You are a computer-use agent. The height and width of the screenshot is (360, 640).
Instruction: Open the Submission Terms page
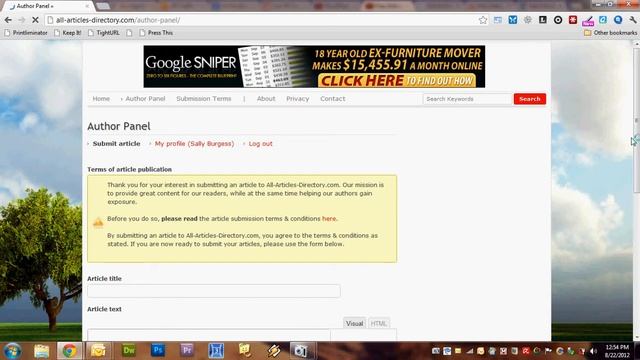click(x=204, y=99)
